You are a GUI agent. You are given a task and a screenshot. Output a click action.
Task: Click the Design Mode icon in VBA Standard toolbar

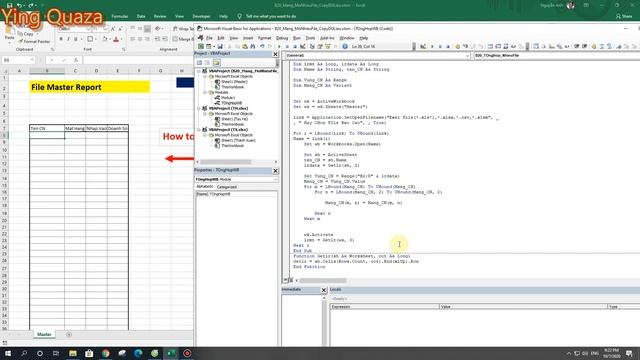point(302,47)
